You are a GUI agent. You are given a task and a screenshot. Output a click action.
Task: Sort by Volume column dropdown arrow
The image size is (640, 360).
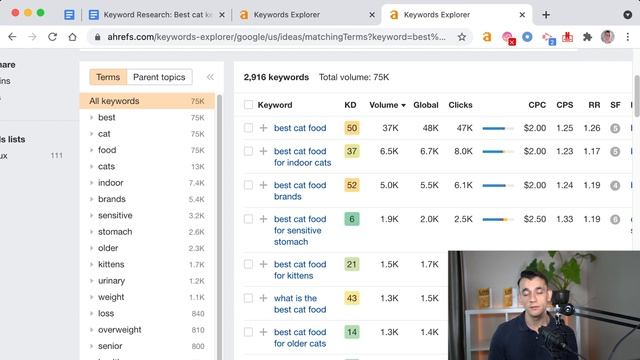pyautogui.click(x=403, y=105)
